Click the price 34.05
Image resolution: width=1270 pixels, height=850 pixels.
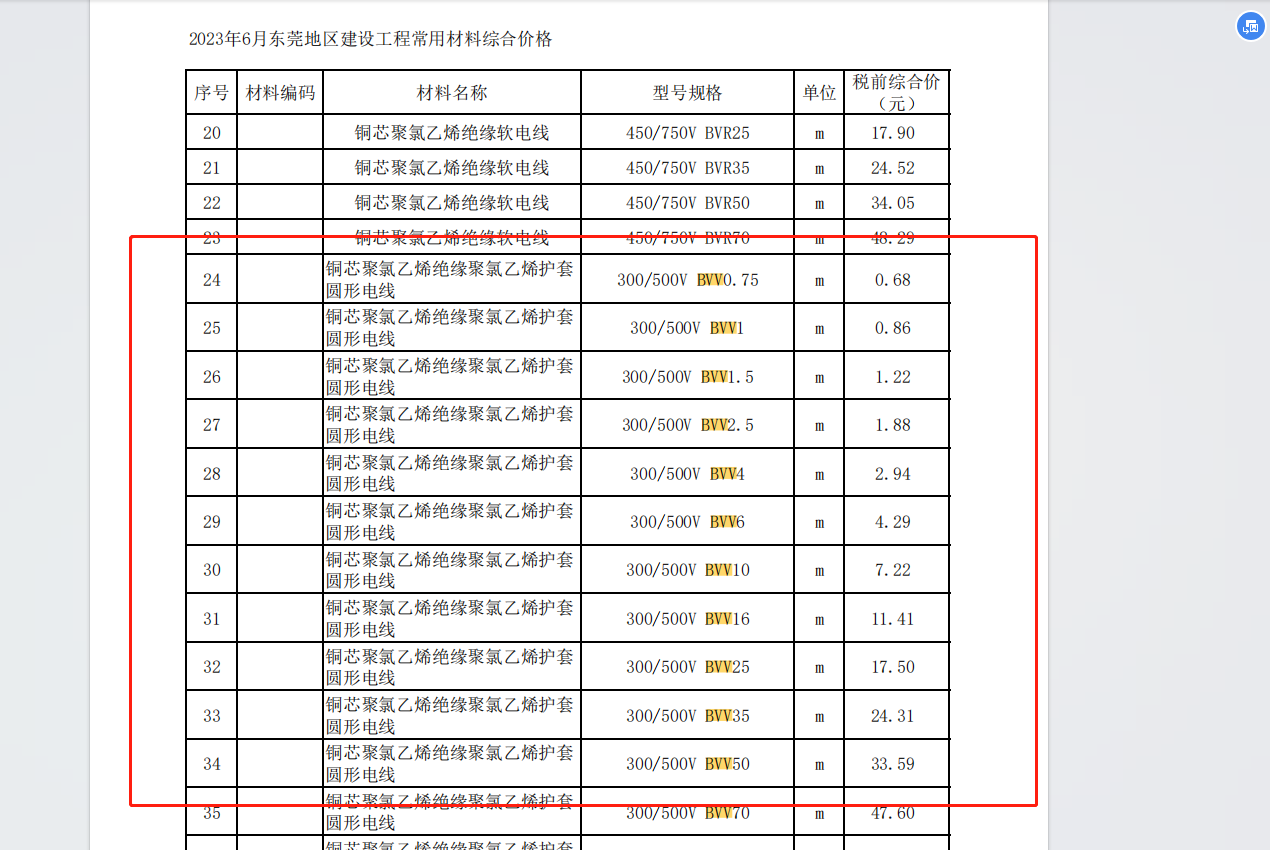[893, 203]
